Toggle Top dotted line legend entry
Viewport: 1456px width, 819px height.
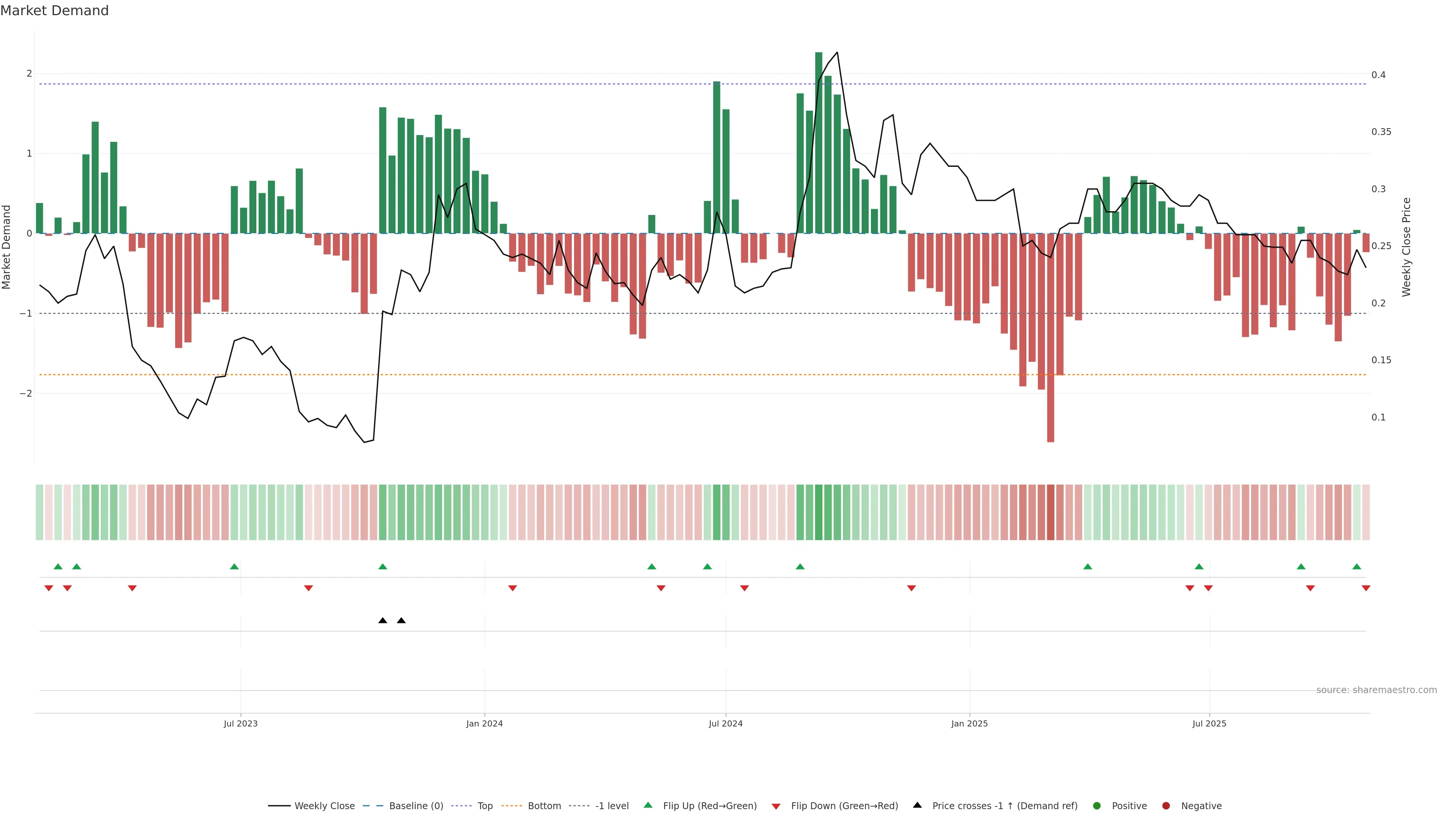(x=485, y=805)
